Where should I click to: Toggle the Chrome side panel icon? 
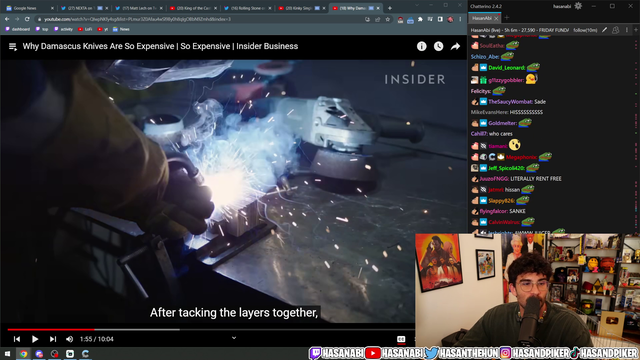coord(440,19)
